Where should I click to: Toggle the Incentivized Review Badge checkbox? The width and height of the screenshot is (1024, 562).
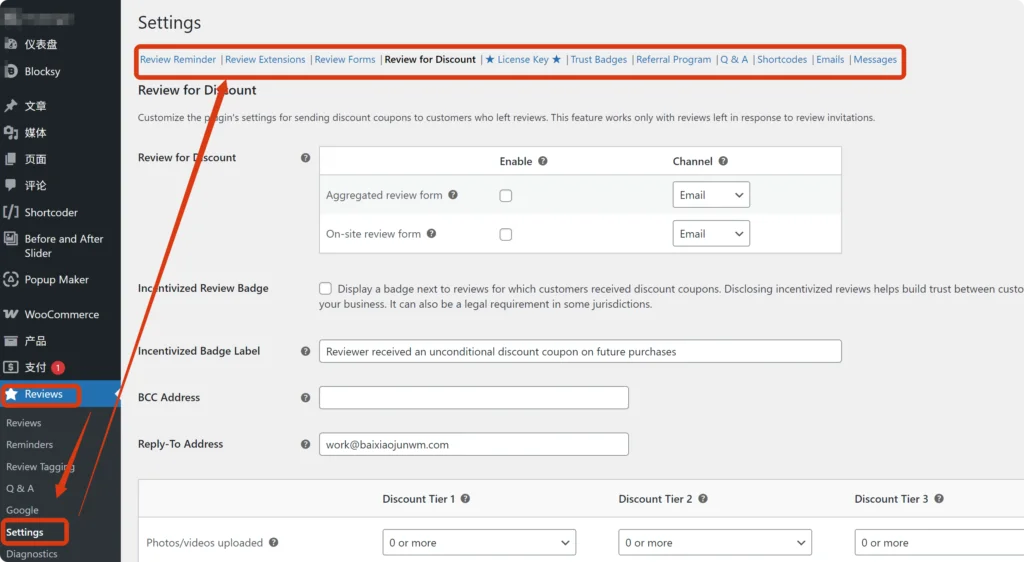(x=326, y=288)
